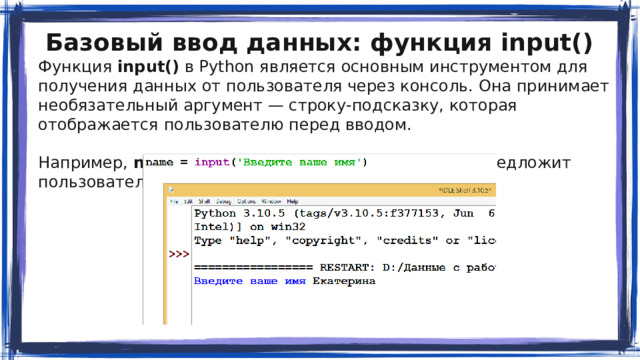The height and width of the screenshot is (360, 640).
Task: Open the Options menu in IDLE
Action: click(247, 202)
